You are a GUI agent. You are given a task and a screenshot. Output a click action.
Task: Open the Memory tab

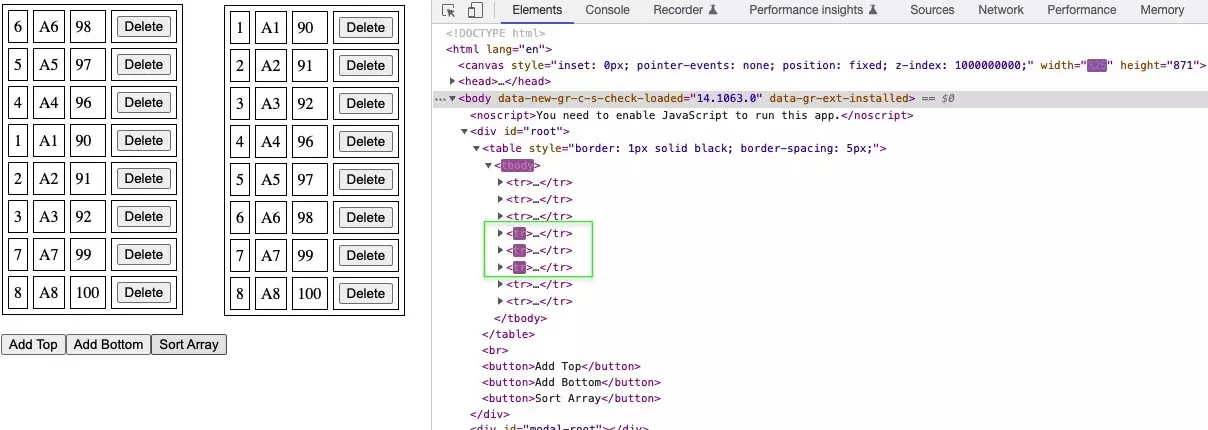(x=1162, y=10)
